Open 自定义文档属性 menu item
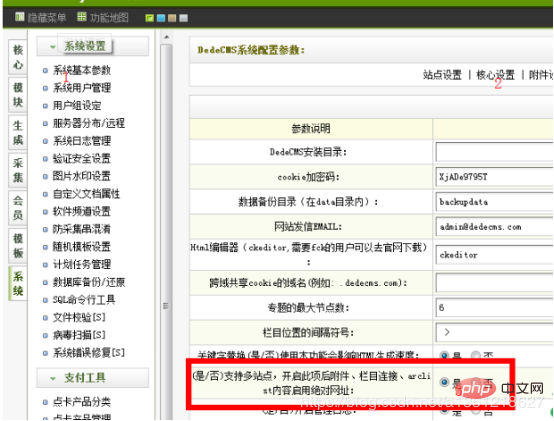The height and width of the screenshot is (421, 554). coord(86,194)
